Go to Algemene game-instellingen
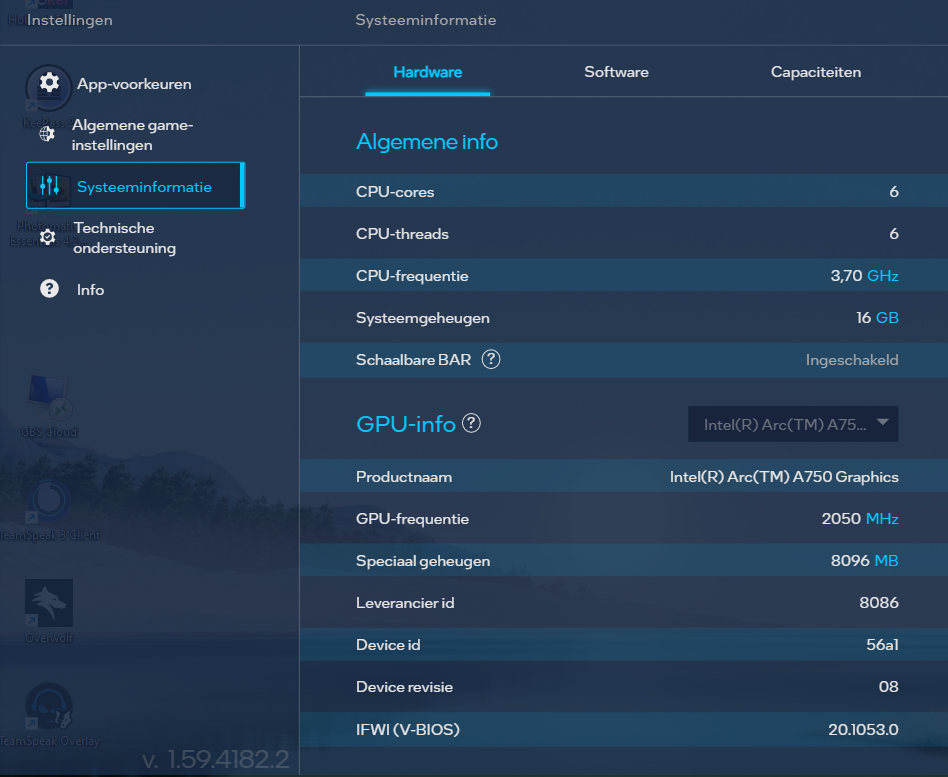This screenshot has width=948, height=777. [132, 135]
